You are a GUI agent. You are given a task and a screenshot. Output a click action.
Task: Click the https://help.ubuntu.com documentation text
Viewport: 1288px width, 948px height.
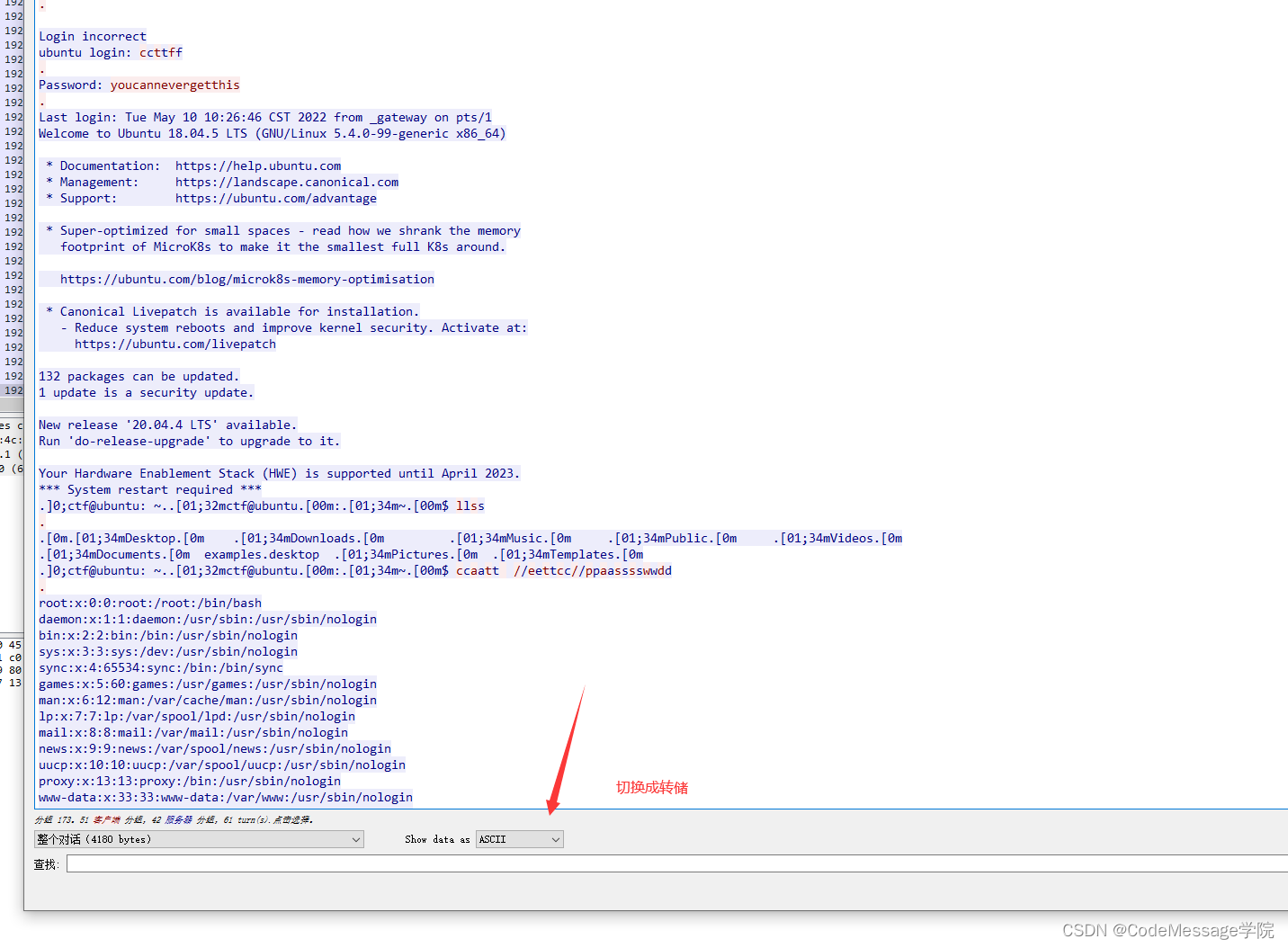click(x=258, y=165)
